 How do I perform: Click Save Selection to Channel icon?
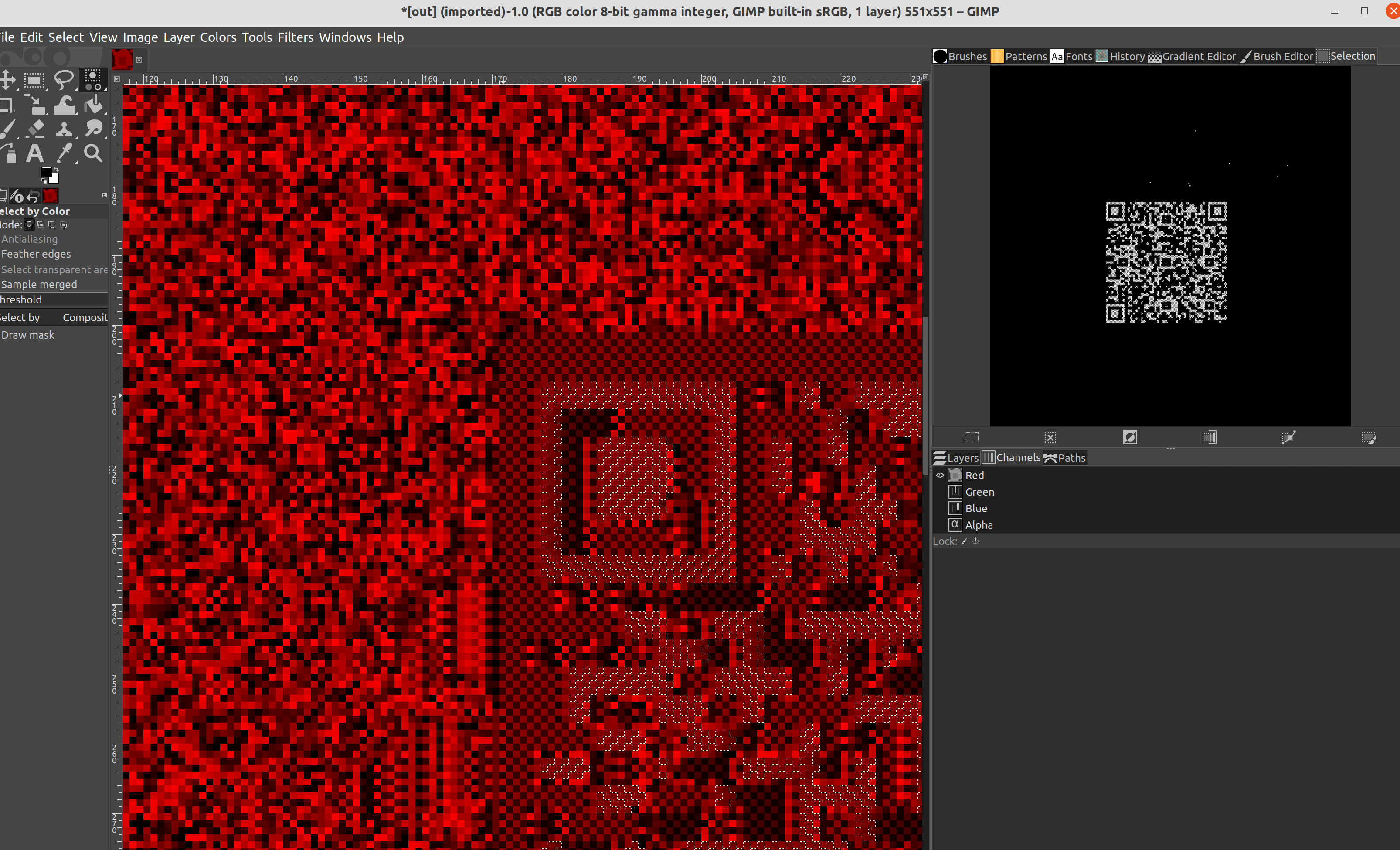[x=1209, y=437]
